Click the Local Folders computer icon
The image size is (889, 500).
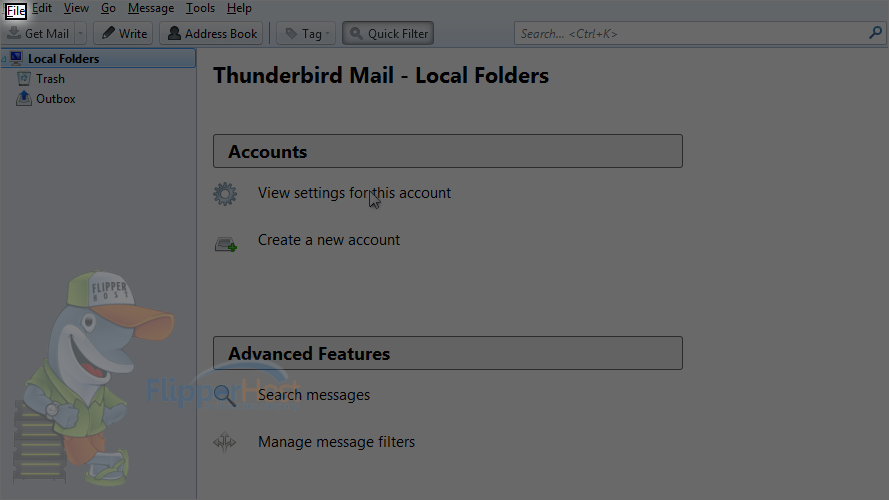click(x=16, y=58)
